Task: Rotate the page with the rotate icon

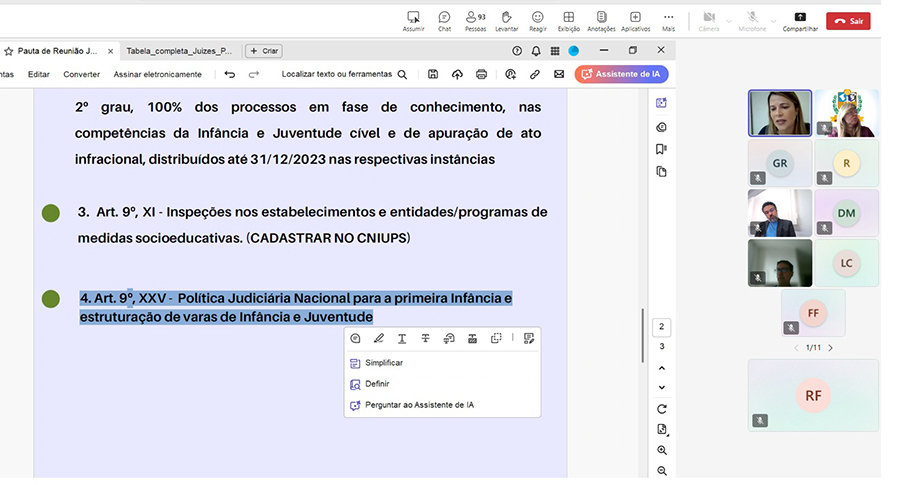Action: (x=662, y=409)
